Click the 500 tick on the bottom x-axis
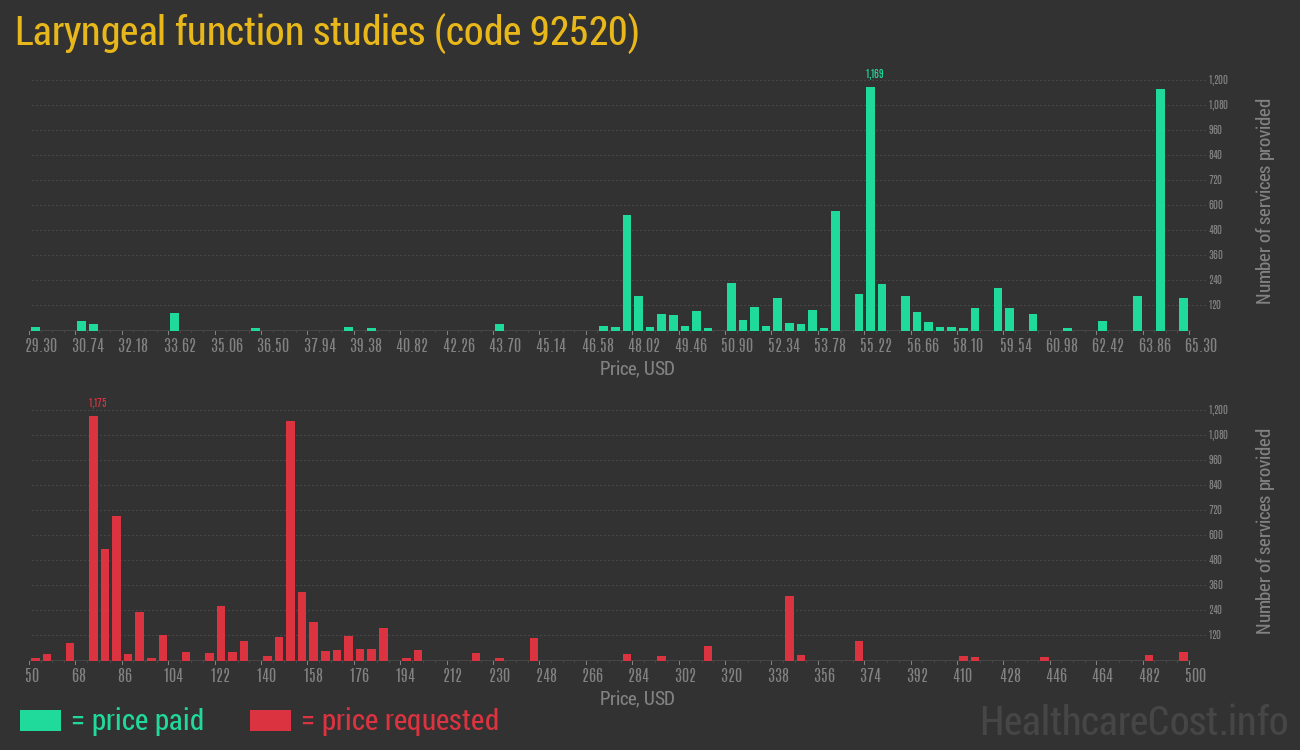 click(x=1194, y=675)
